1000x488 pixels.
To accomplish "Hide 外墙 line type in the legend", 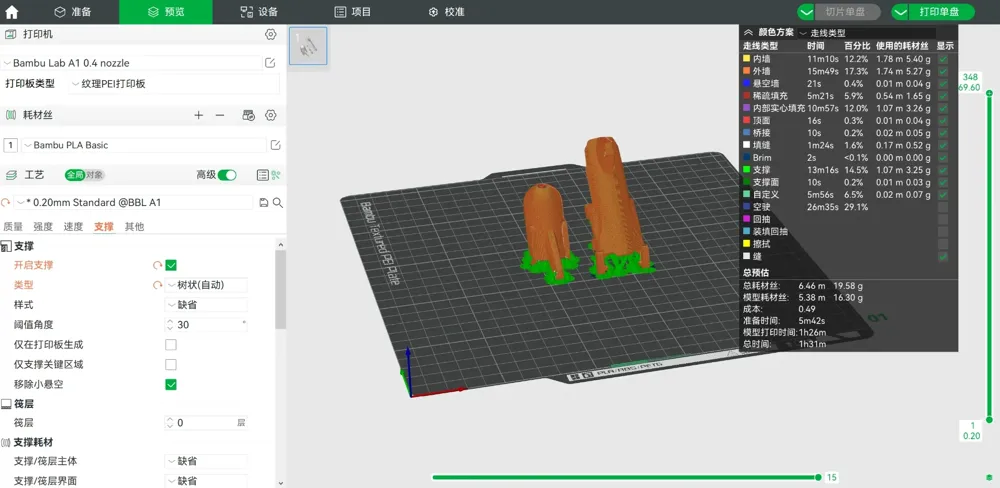I will pyautogui.click(x=943, y=71).
